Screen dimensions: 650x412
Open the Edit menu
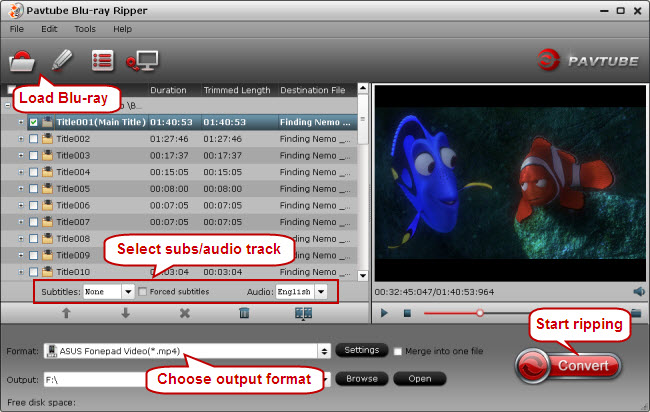49,29
